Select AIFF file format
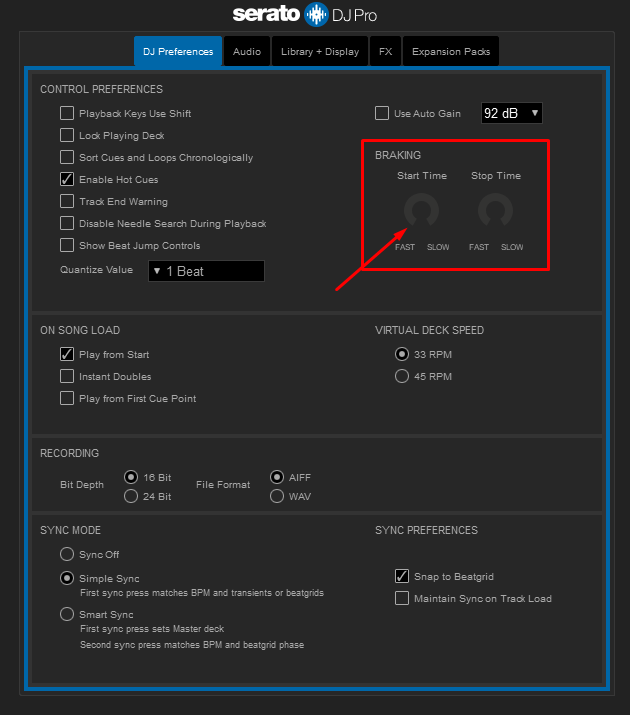 277,477
